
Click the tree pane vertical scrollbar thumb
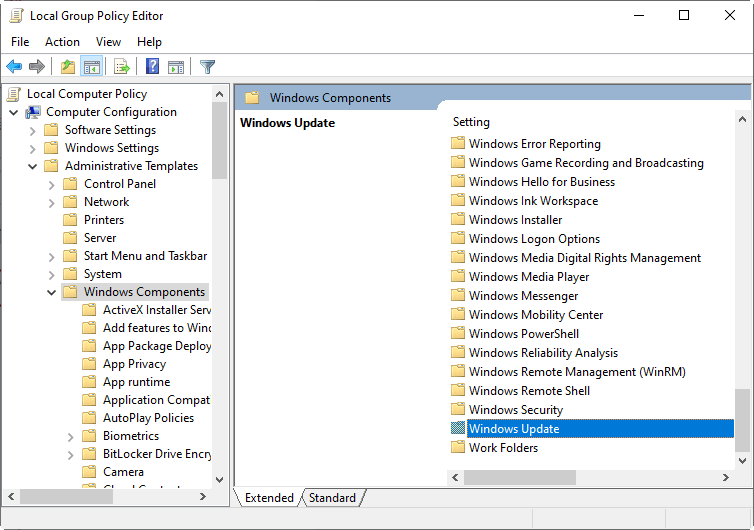point(219,140)
